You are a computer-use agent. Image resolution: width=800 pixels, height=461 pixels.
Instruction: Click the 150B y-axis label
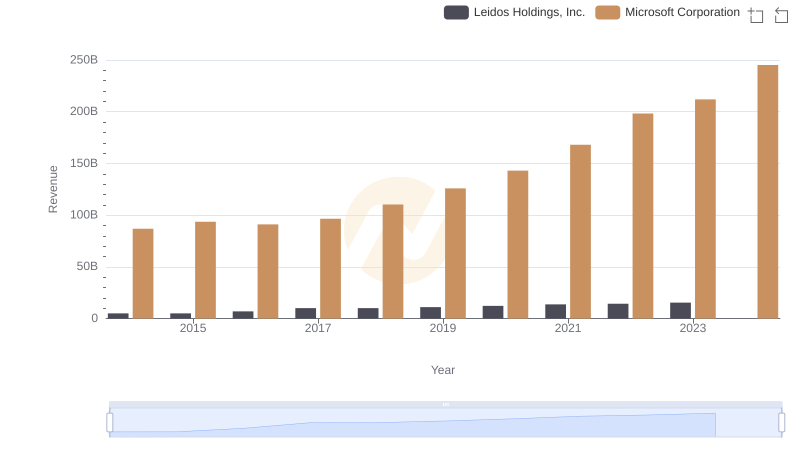(x=84, y=163)
